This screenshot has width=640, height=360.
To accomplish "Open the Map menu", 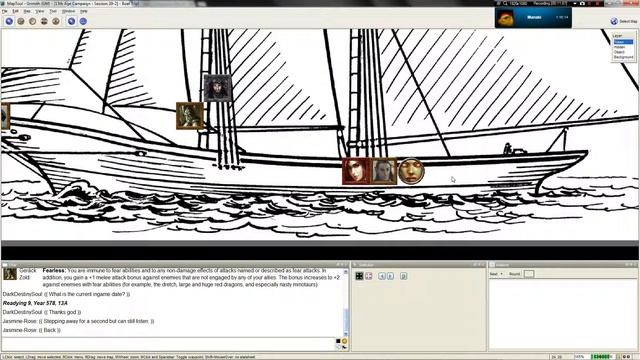I will click(27, 11).
